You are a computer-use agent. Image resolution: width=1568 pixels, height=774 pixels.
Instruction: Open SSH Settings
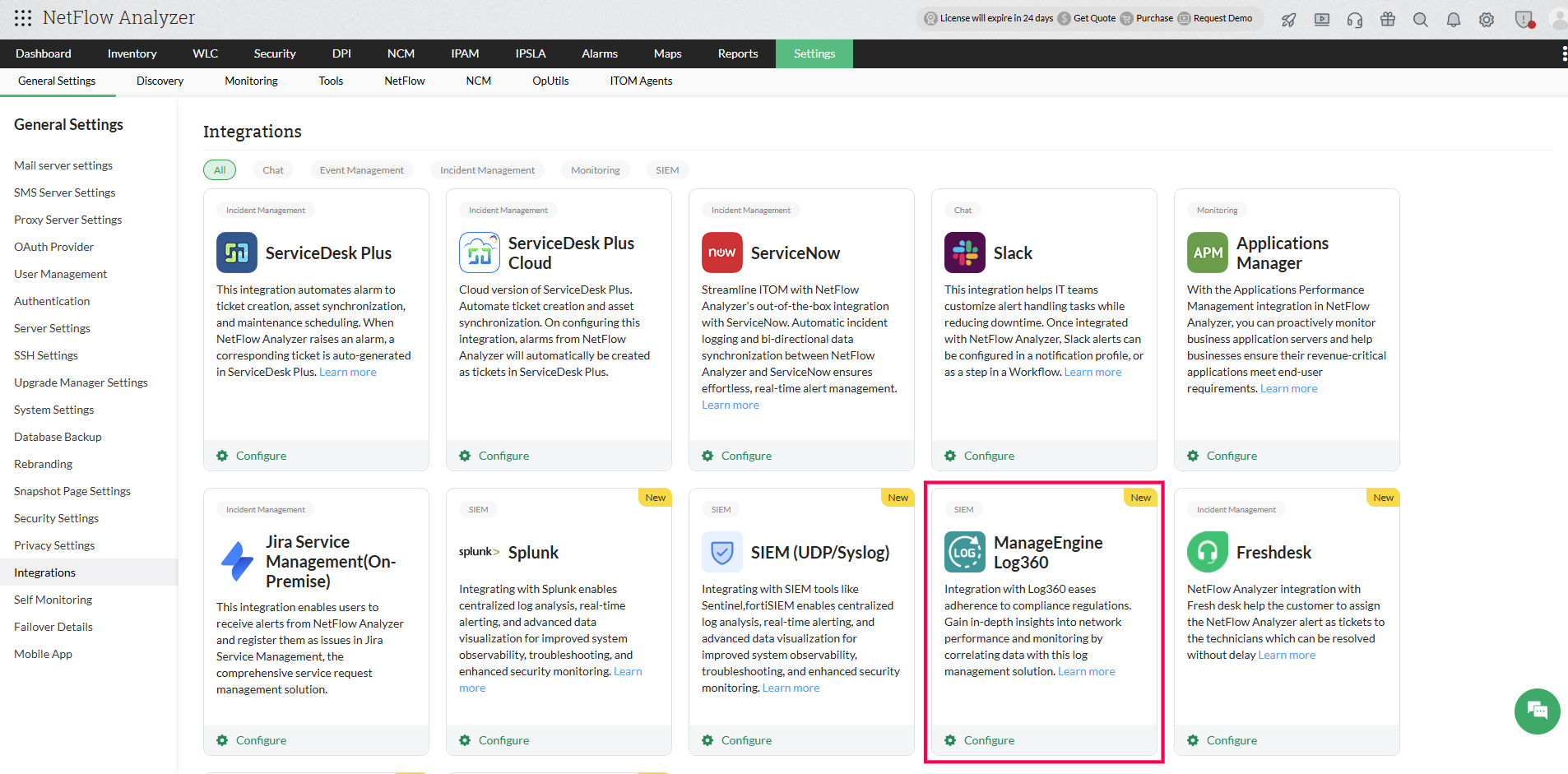click(46, 355)
